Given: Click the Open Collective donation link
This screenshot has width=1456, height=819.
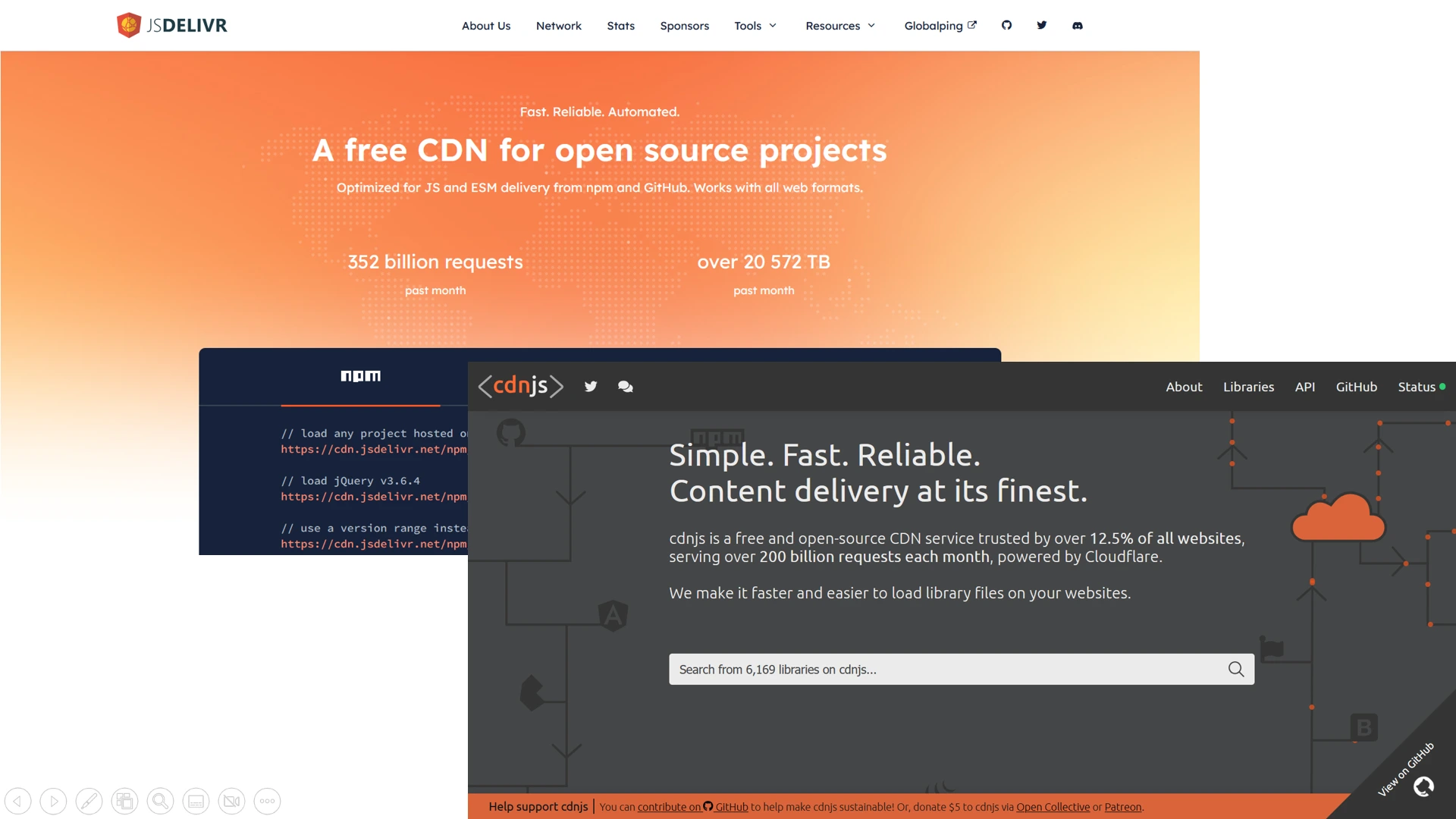Looking at the screenshot, I should click(1053, 807).
